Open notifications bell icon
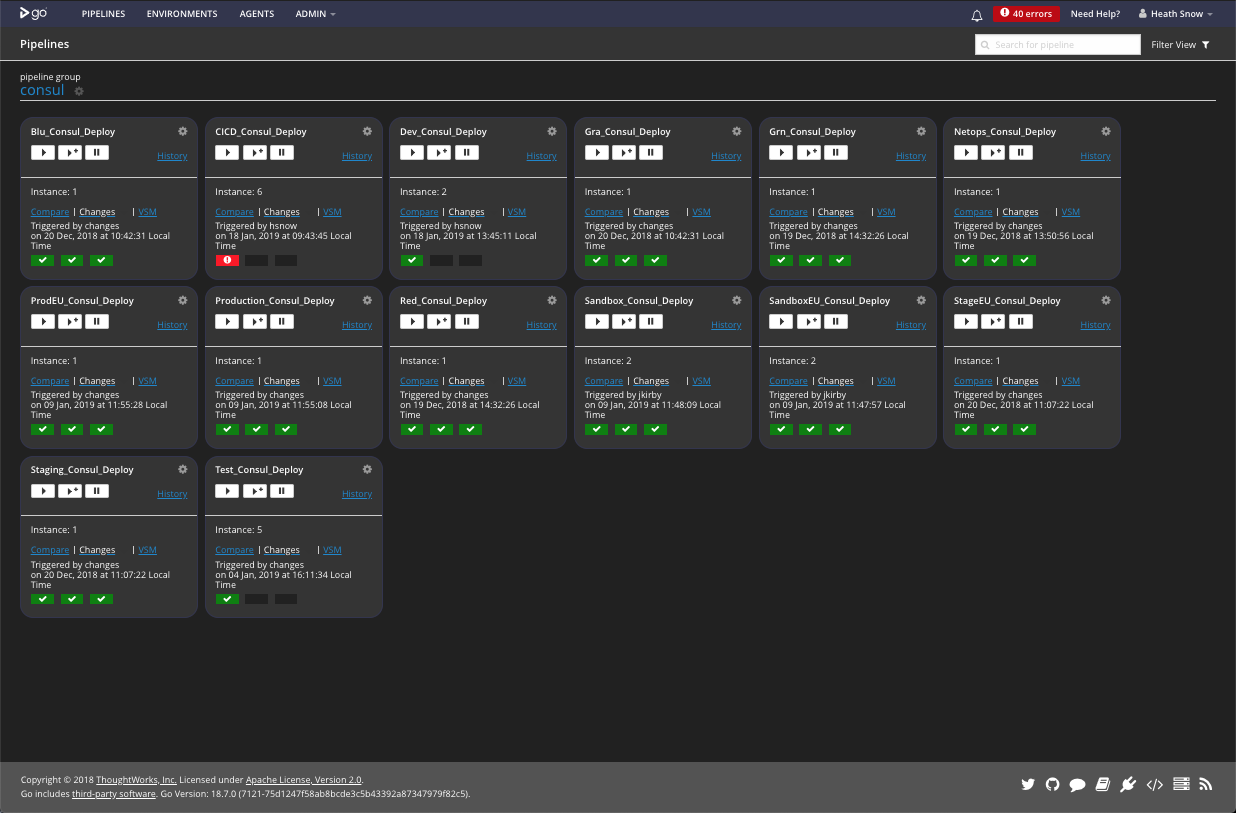This screenshot has height=813, width=1236. (x=977, y=15)
